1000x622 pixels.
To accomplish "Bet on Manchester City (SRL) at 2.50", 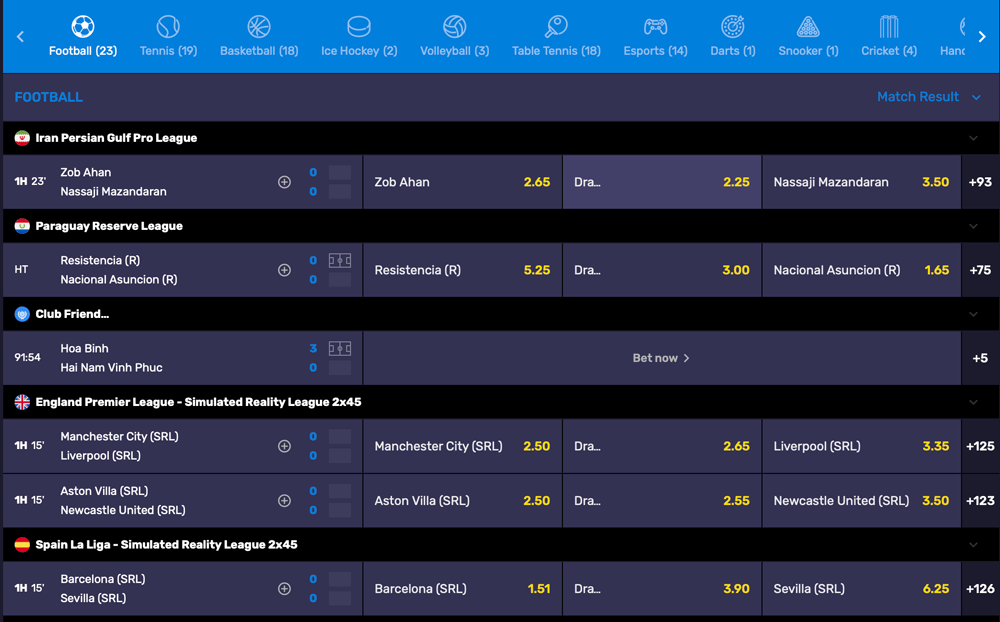I will point(462,446).
